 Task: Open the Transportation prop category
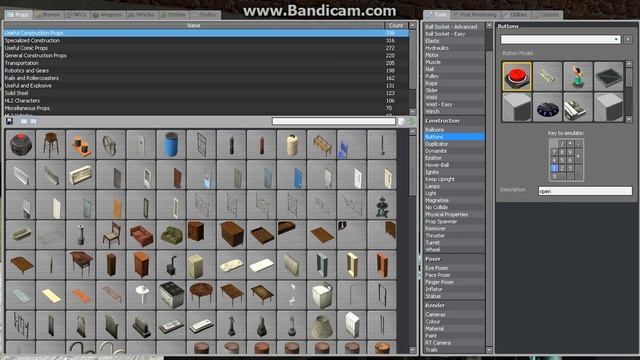[206, 63]
